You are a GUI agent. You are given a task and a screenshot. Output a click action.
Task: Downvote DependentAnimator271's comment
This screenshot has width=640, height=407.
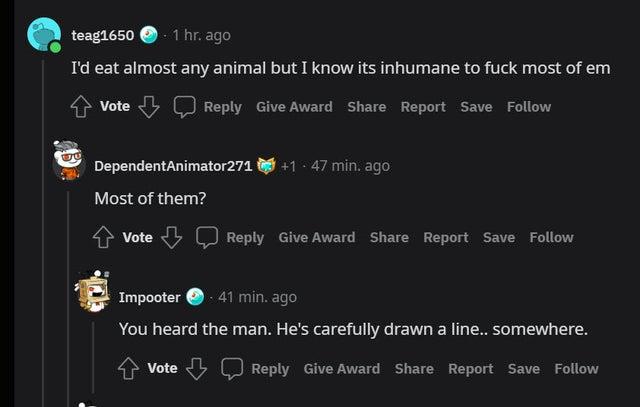170,237
